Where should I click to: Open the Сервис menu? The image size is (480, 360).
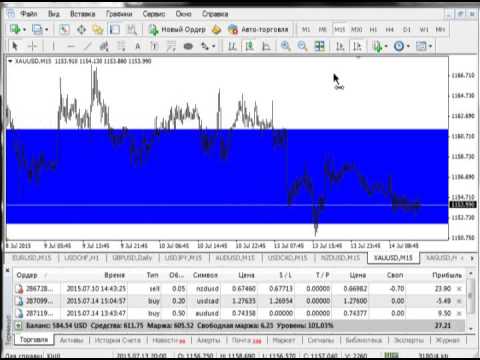point(154,14)
